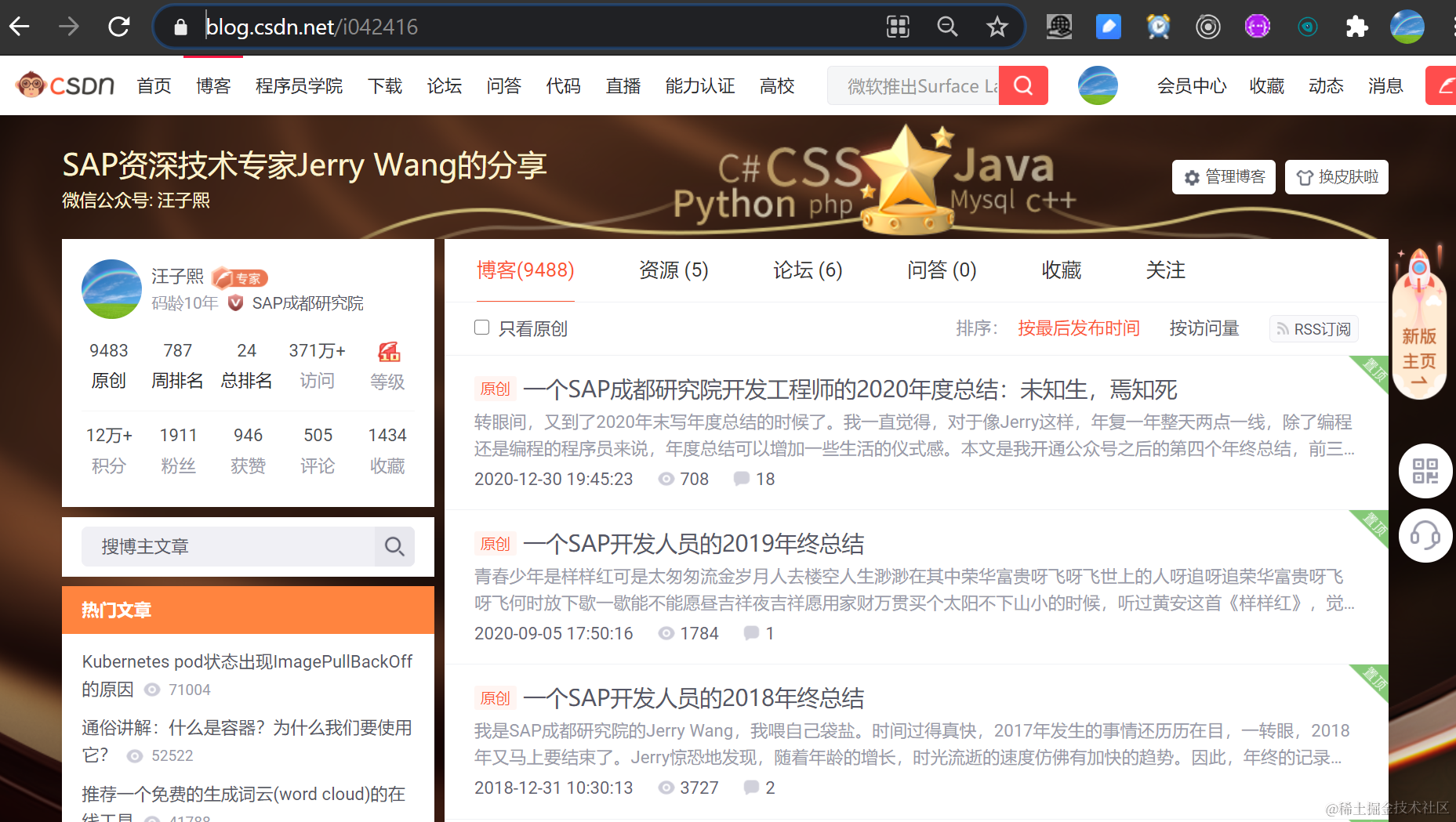Screen dimensions: 1456x822
Task: Switch to the 关注 tab
Action: (1166, 270)
